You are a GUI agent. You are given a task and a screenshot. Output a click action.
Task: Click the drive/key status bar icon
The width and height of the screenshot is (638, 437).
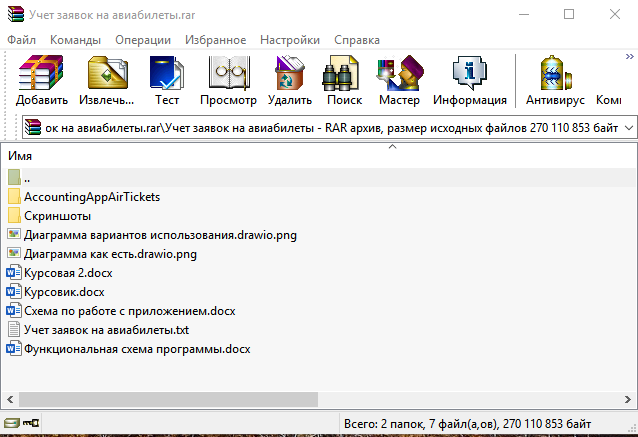pyautogui.click(x=22, y=425)
